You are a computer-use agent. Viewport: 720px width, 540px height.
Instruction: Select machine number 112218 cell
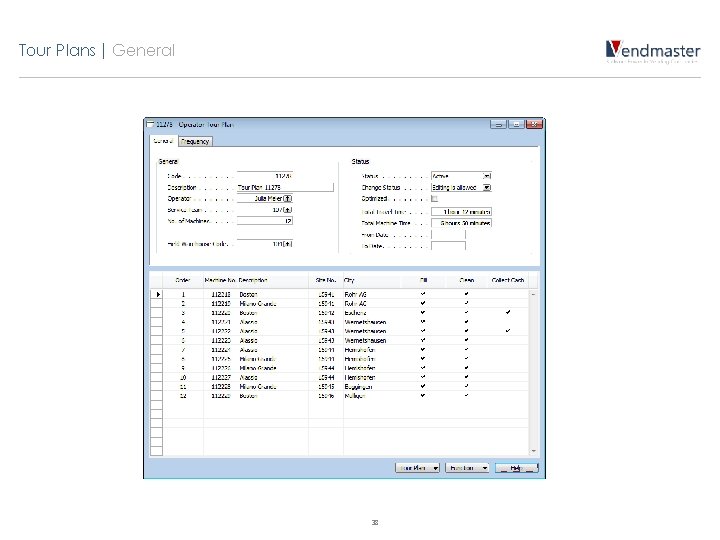click(221, 294)
